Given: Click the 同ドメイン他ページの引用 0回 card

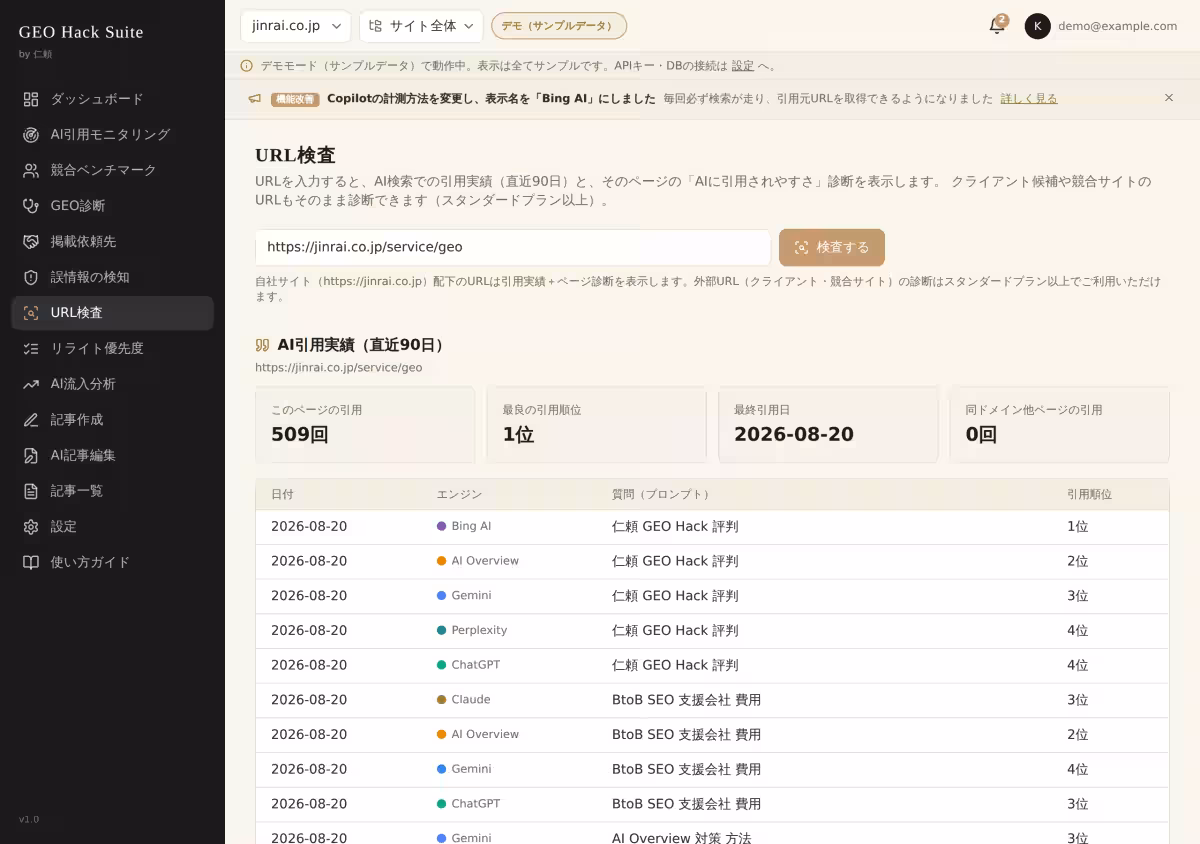Looking at the screenshot, I should 1059,425.
